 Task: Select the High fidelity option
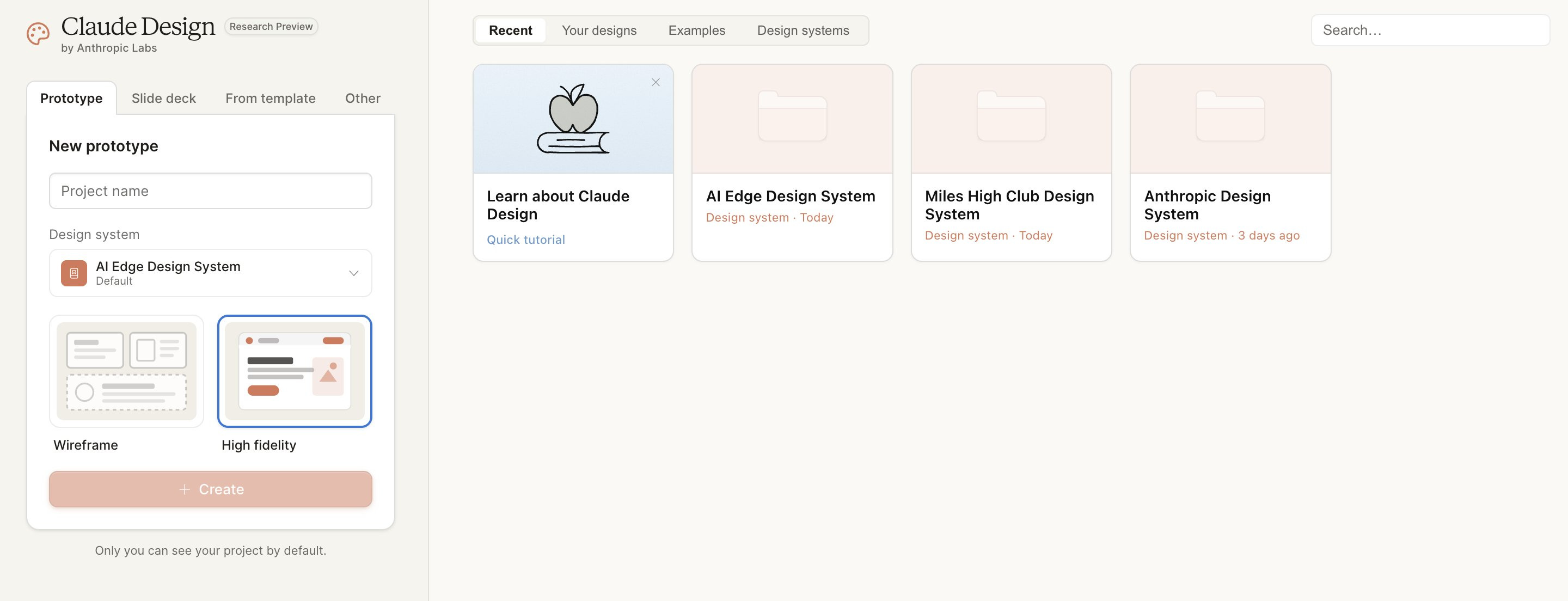click(295, 371)
